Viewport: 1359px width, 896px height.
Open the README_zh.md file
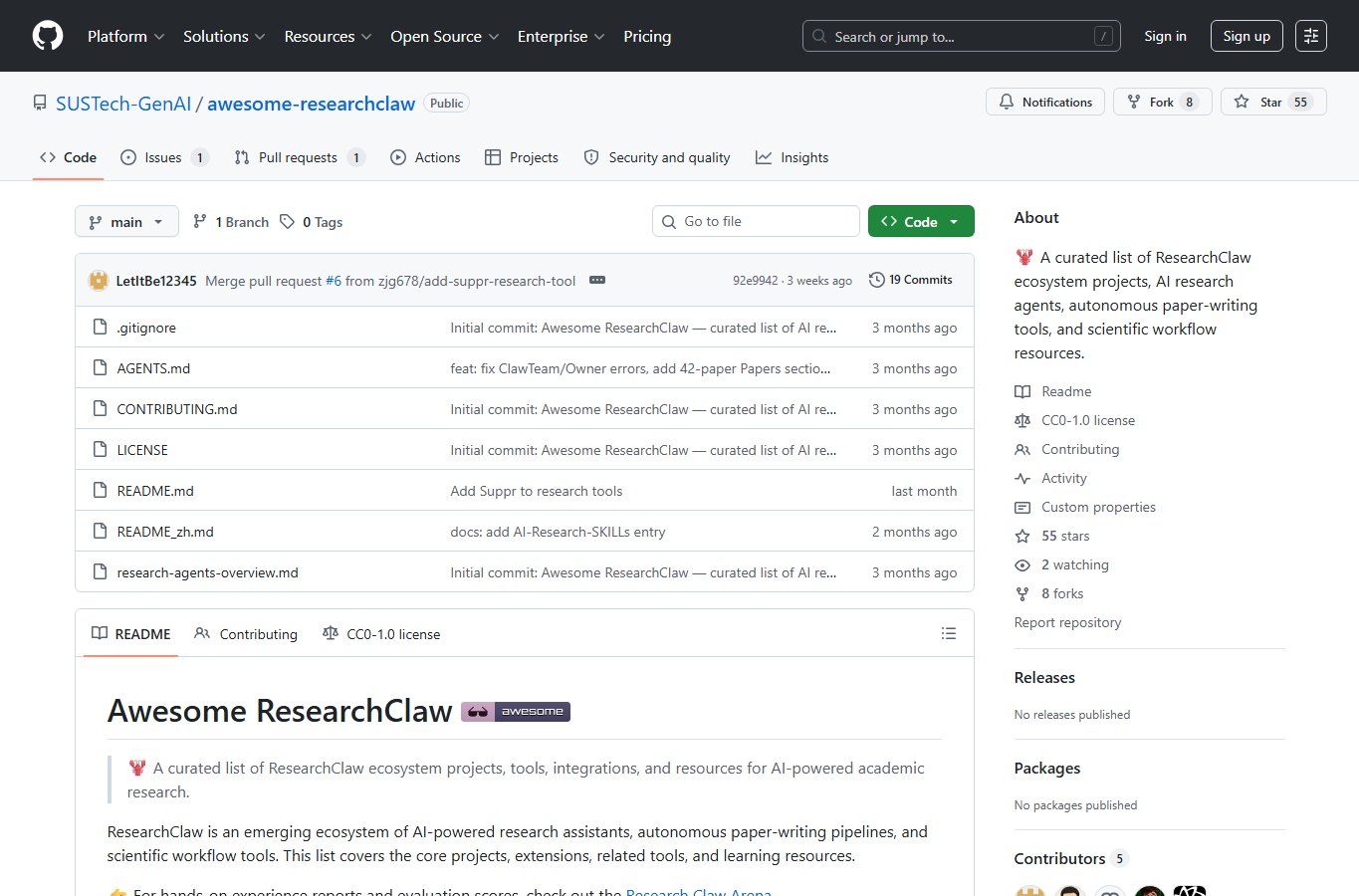[165, 531]
